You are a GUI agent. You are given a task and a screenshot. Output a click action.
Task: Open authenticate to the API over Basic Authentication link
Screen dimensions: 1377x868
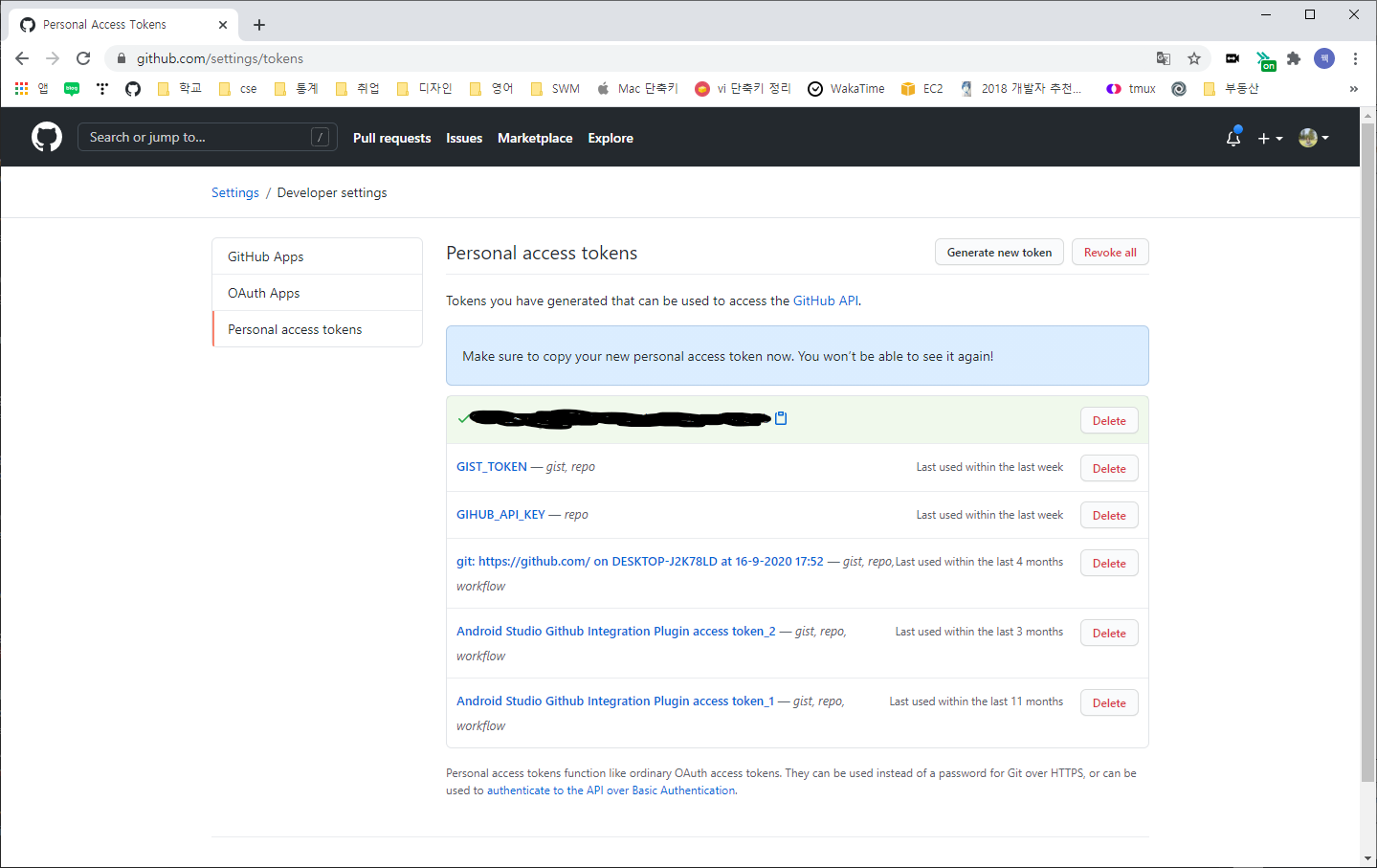coord(611,790)
